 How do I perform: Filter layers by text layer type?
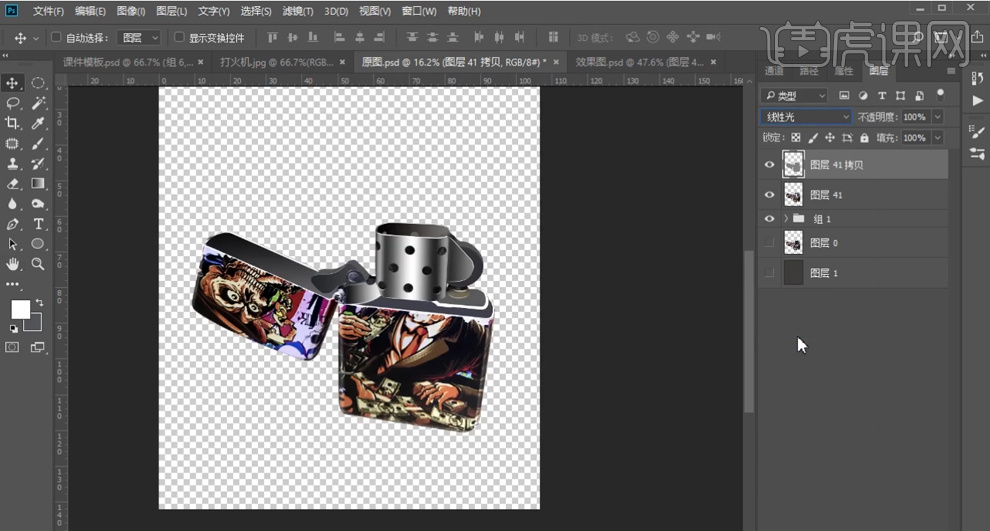pyautogui.click(x=882, y=95)
